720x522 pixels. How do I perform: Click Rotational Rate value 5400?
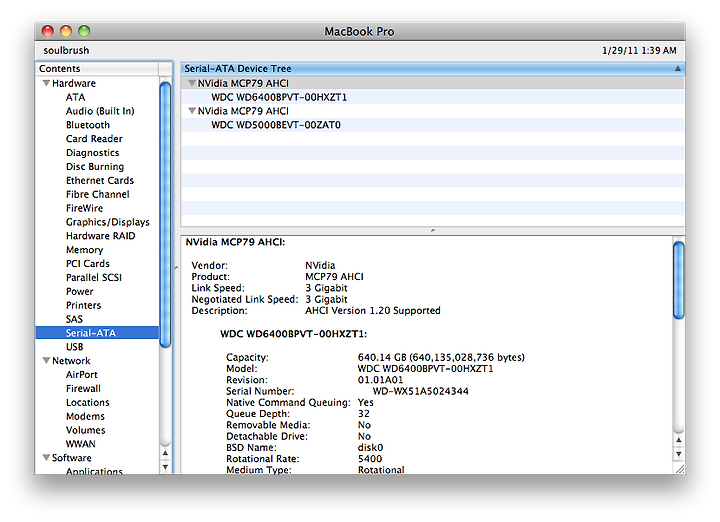coord(370,459)
